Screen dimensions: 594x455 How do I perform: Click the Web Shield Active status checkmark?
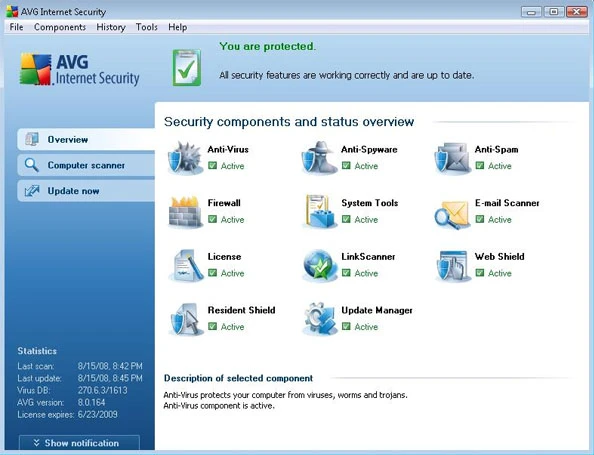pos(480,273)
